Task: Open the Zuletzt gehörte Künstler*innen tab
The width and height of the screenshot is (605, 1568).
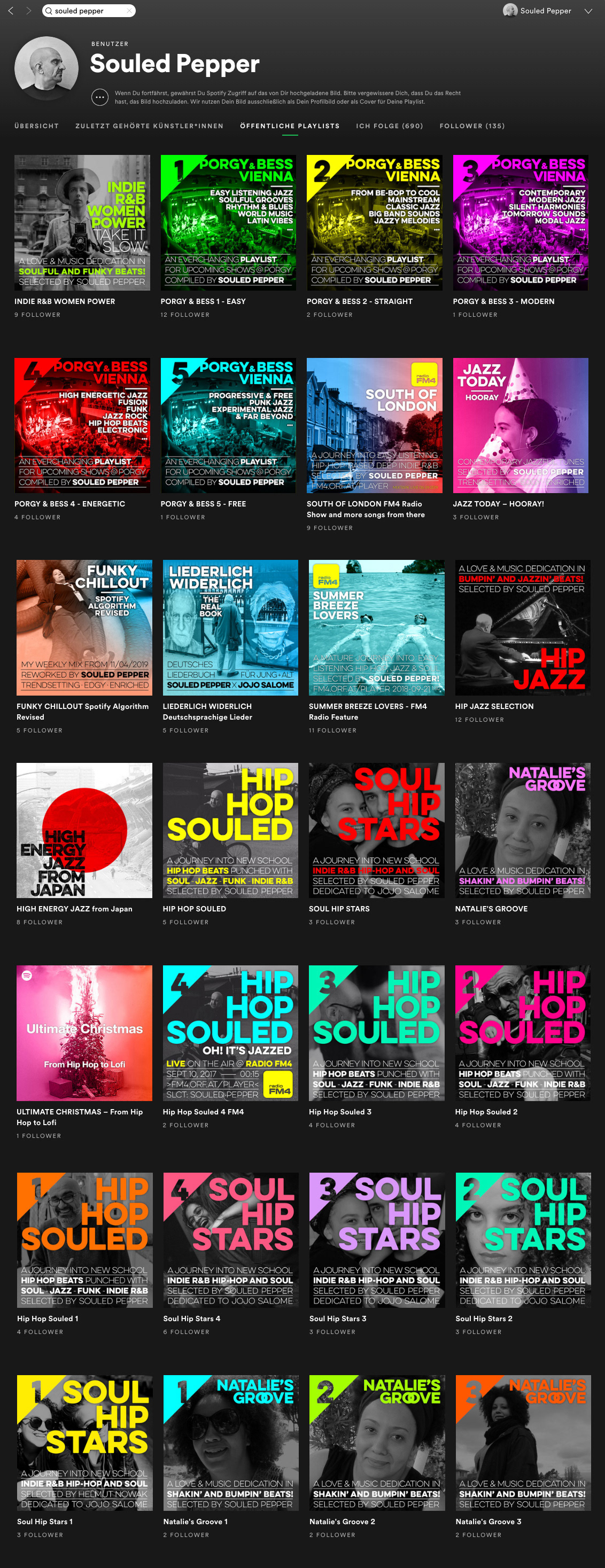Action: click(150, 126)
